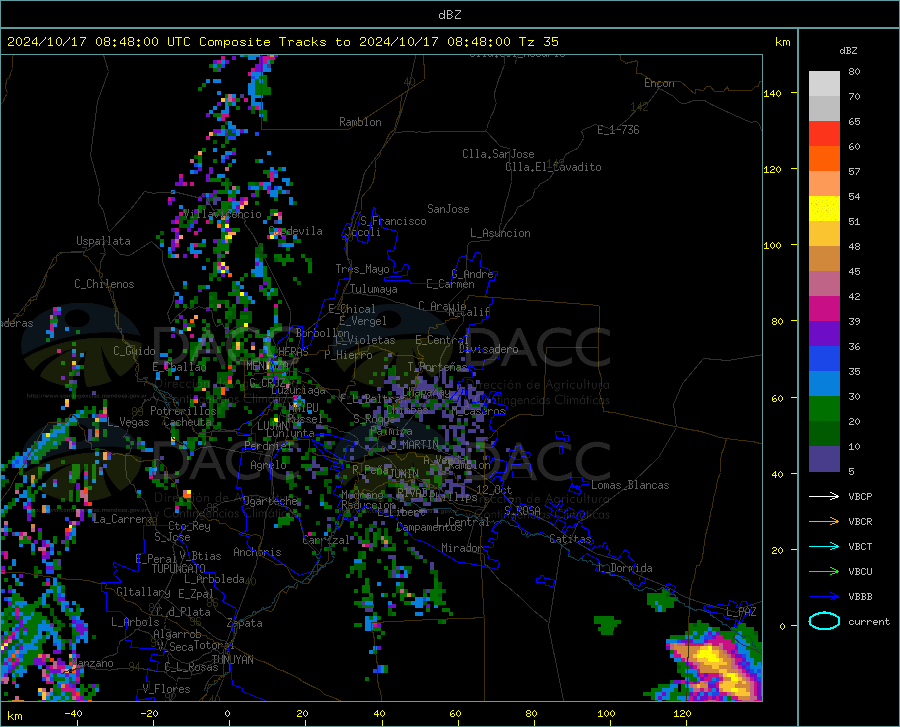Image resolution: width=900 pixels, height=727 pixels.
Task: Select the royal blue 35-36 dBZ swatch
Action: pyautogui.click(x=824, y=359)
